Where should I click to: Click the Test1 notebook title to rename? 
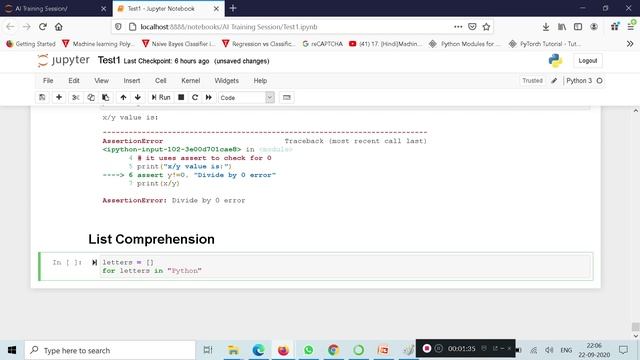(109, 60)
